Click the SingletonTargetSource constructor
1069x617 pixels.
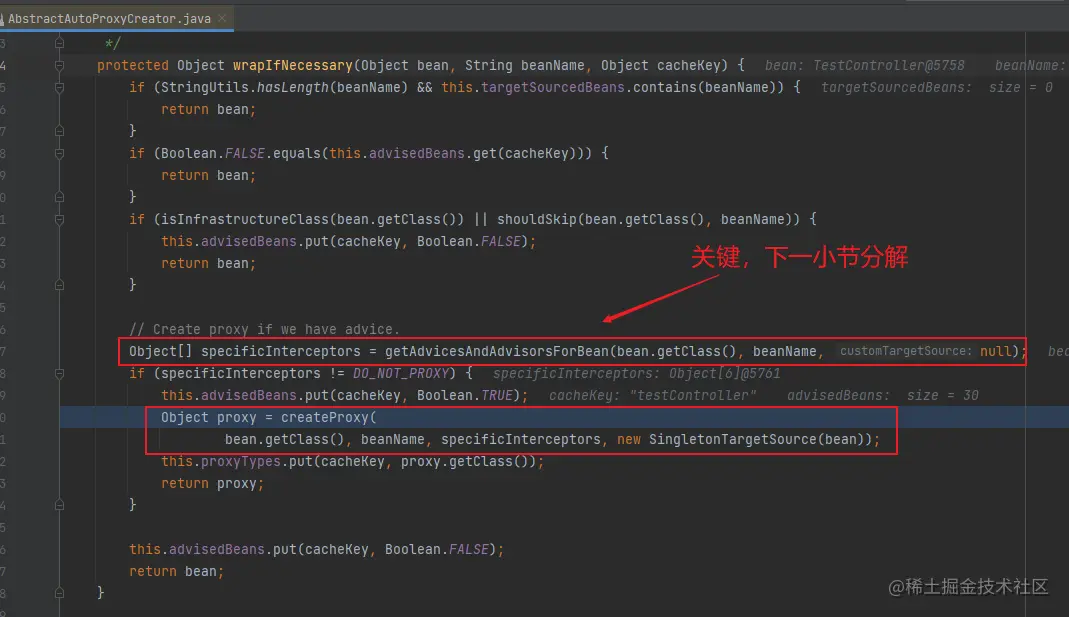tap(732, 440)
